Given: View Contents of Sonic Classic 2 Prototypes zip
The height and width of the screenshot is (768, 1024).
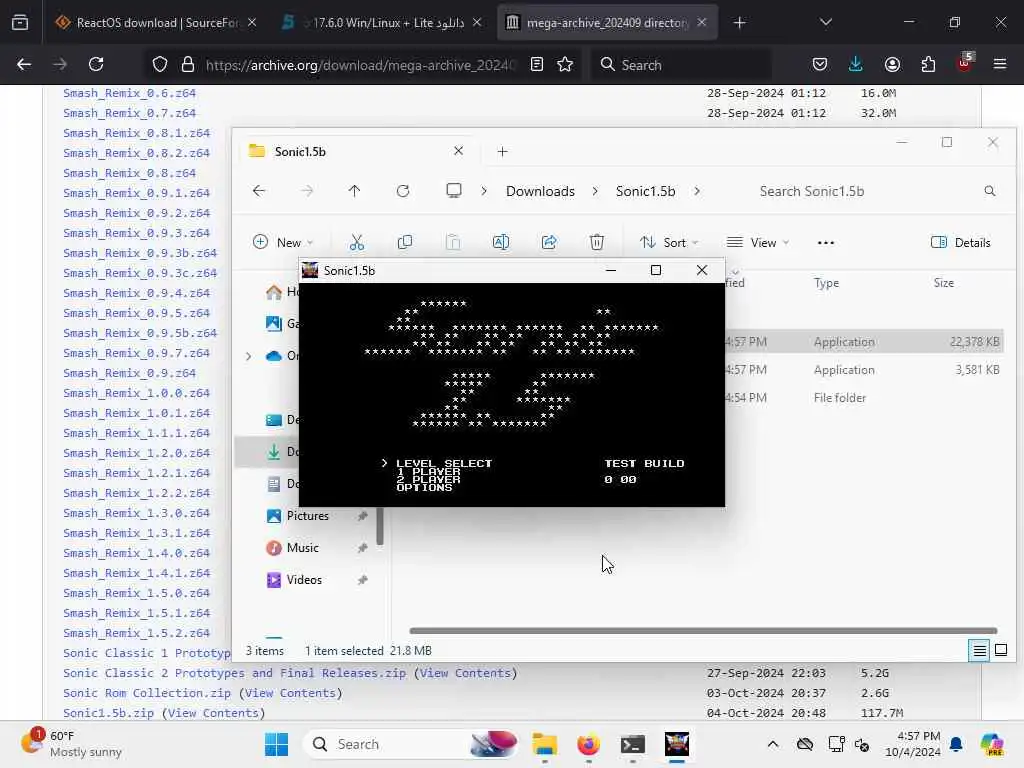Looking at the screenshot, I should tap(465, 673).
